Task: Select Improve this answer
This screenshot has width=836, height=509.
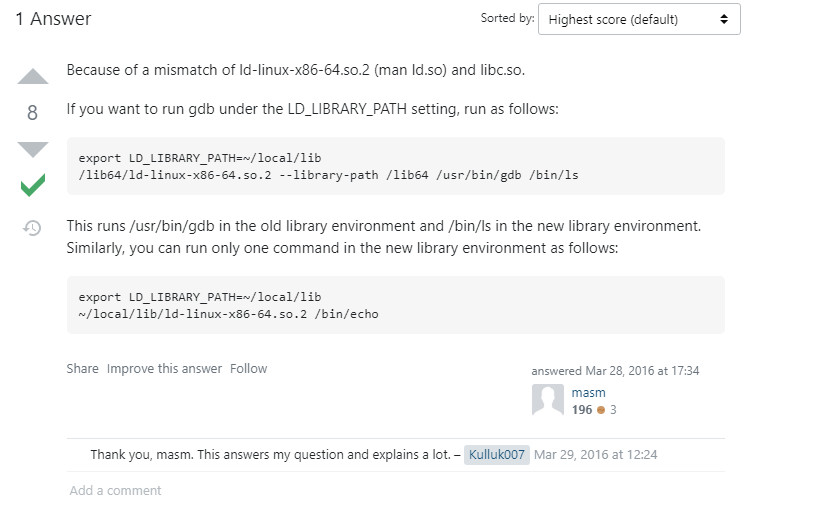Action: pyautogui.click(x=164, y=369)
